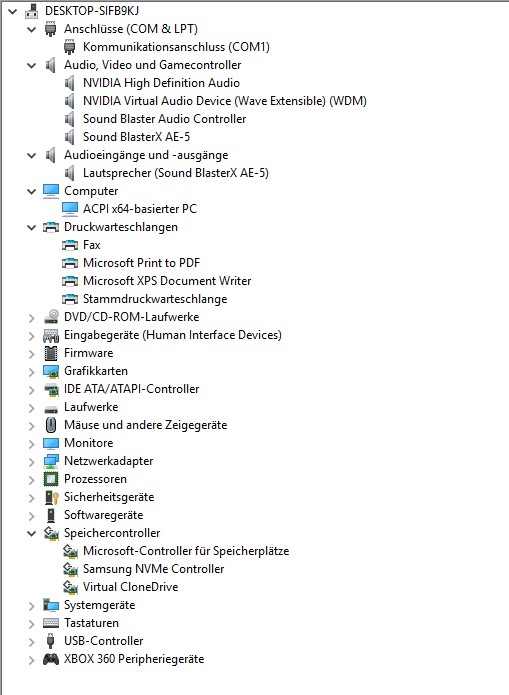The width and height of the screenshot is (509, 695).
Task: Click the XBOX 360 Peripheriegeräte gamepad icon
Action: [51, 659]
